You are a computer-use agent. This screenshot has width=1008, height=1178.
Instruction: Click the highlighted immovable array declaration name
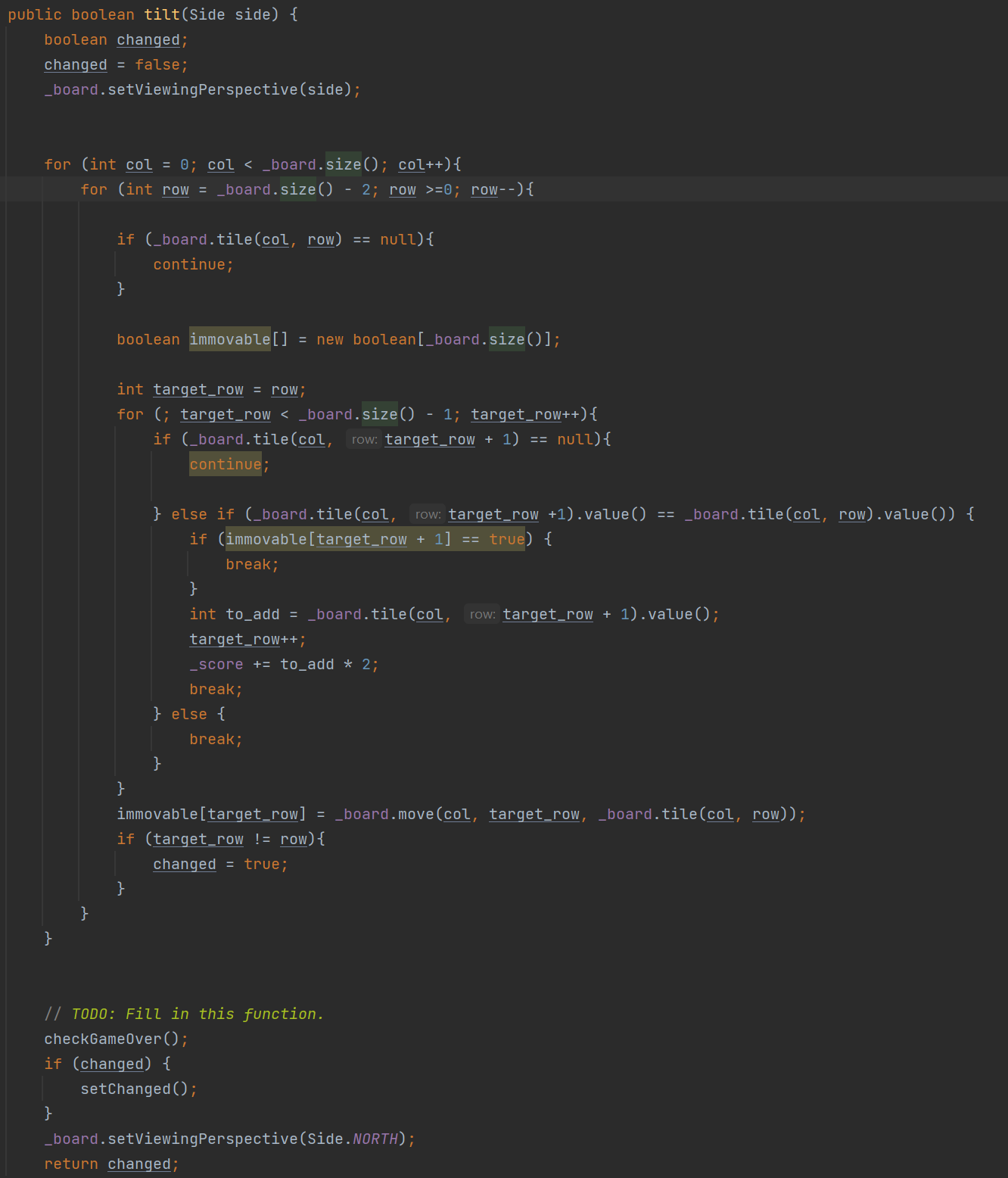coord(229,339)
